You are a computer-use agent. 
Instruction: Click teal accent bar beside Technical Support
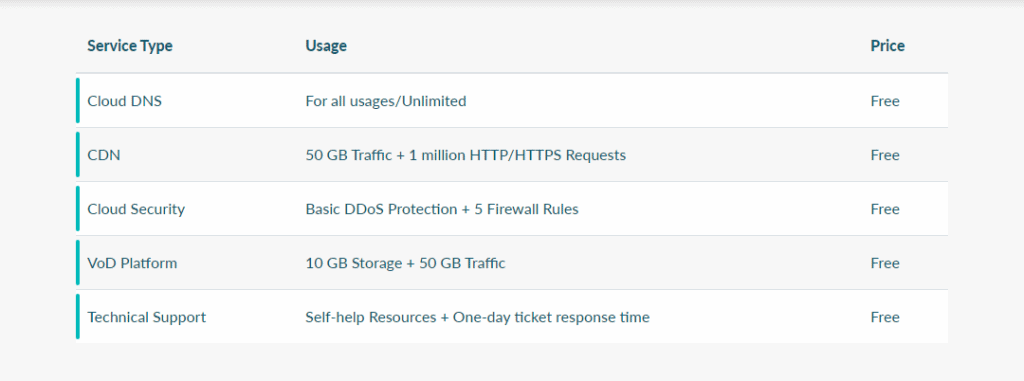coord(78,316)
